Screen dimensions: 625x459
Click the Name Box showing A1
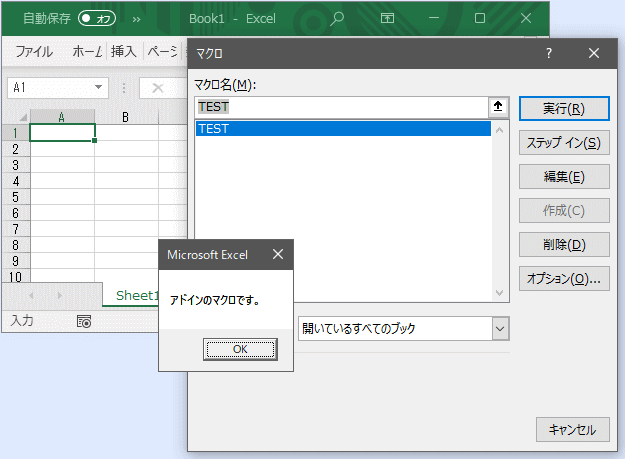click(52, 87)
